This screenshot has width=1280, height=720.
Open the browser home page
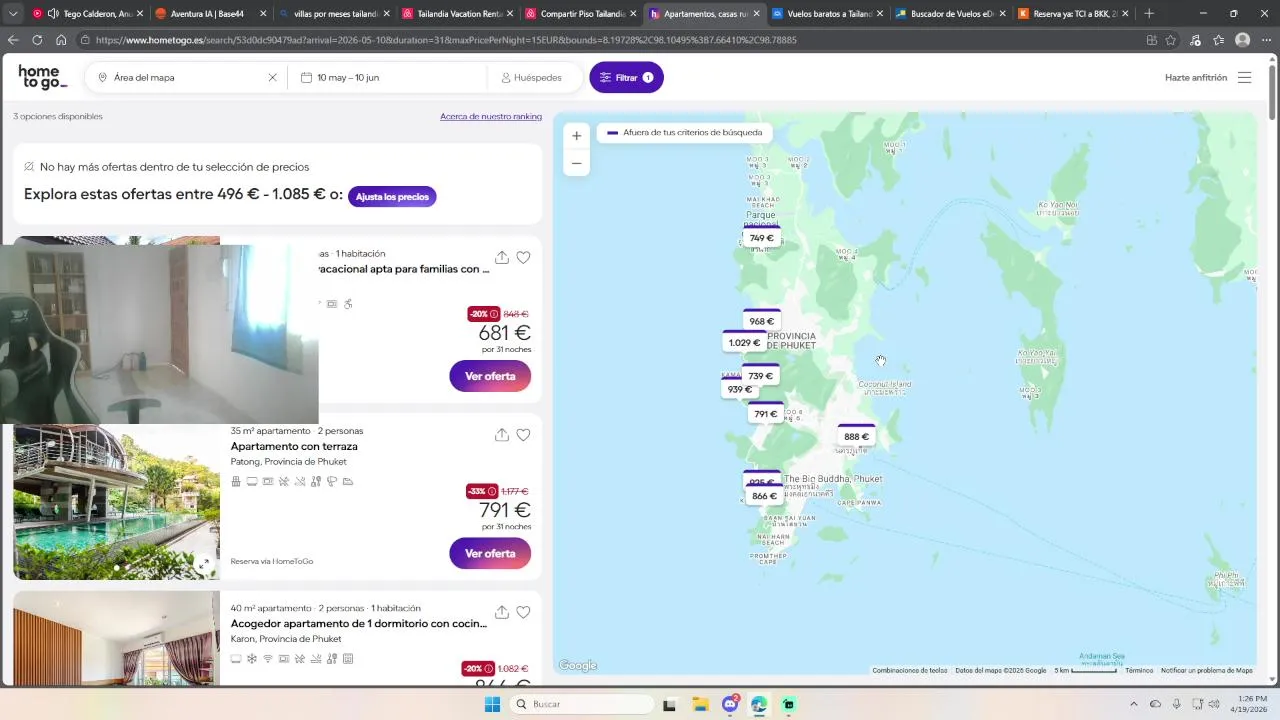[x=61, y=40]
